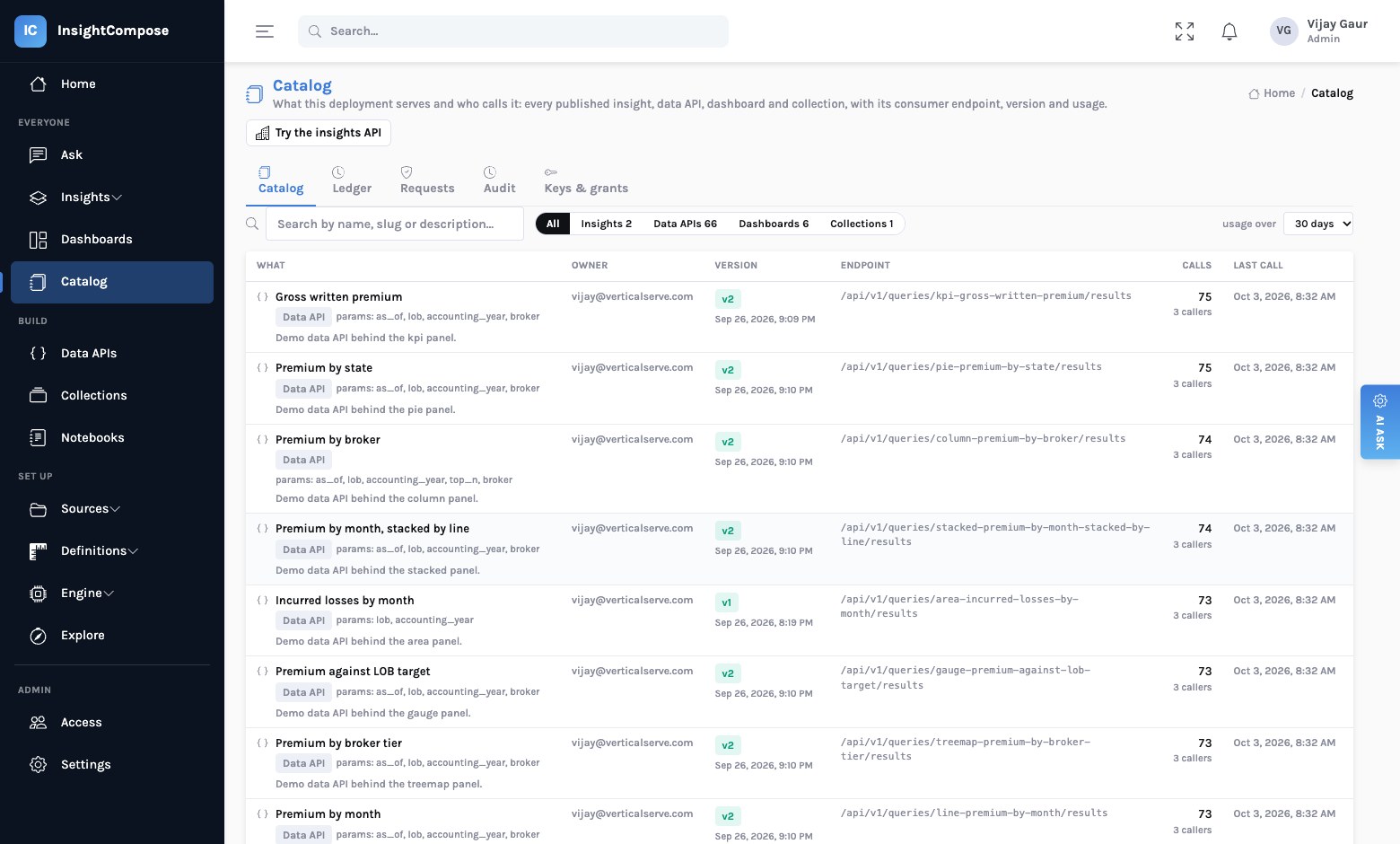Select the Catalog item in sidebar
Image resolution: width=1400 pixels, height=844 pixels.
pos(112,282)
